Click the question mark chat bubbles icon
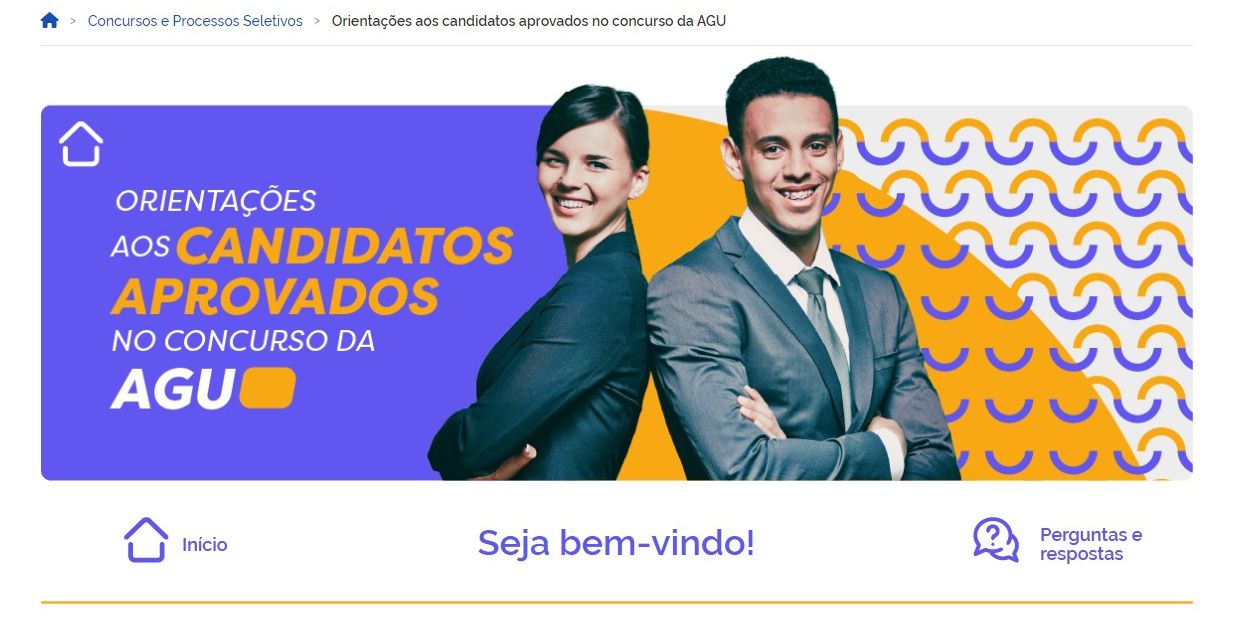 pyautogui.click(x=996, y=539)
